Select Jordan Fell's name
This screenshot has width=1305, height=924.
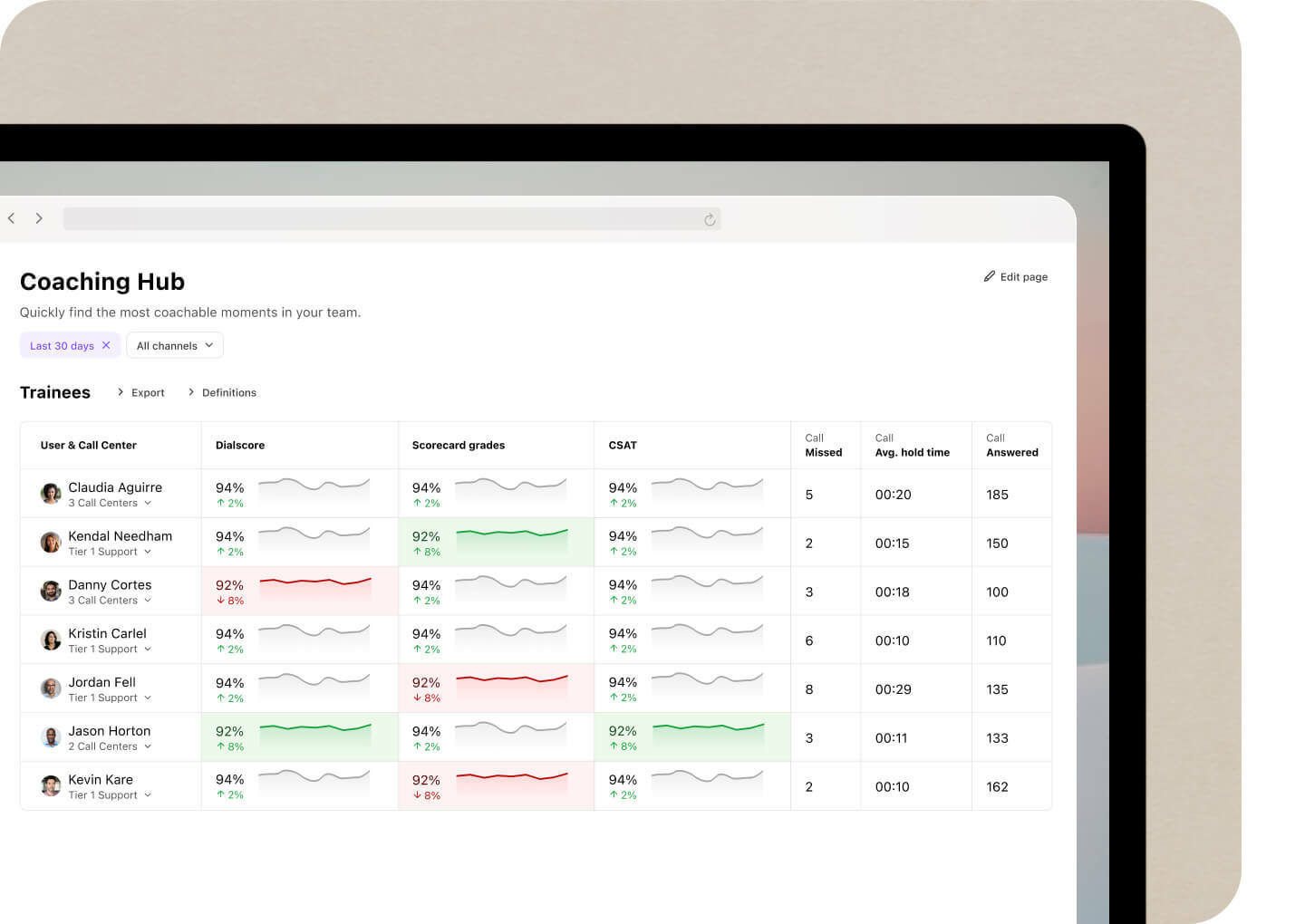click(x=101, y=682)
